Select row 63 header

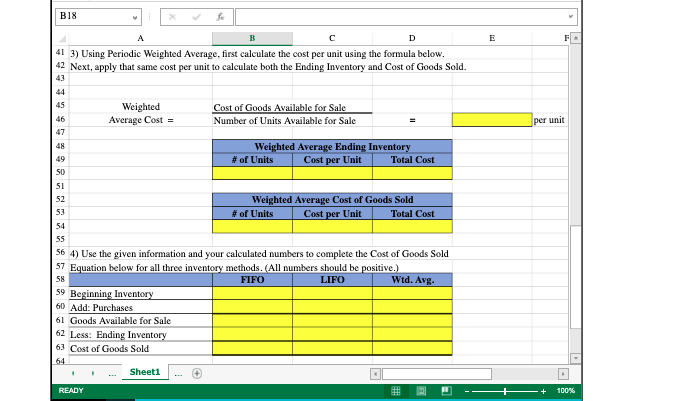[x=60, y=347]
